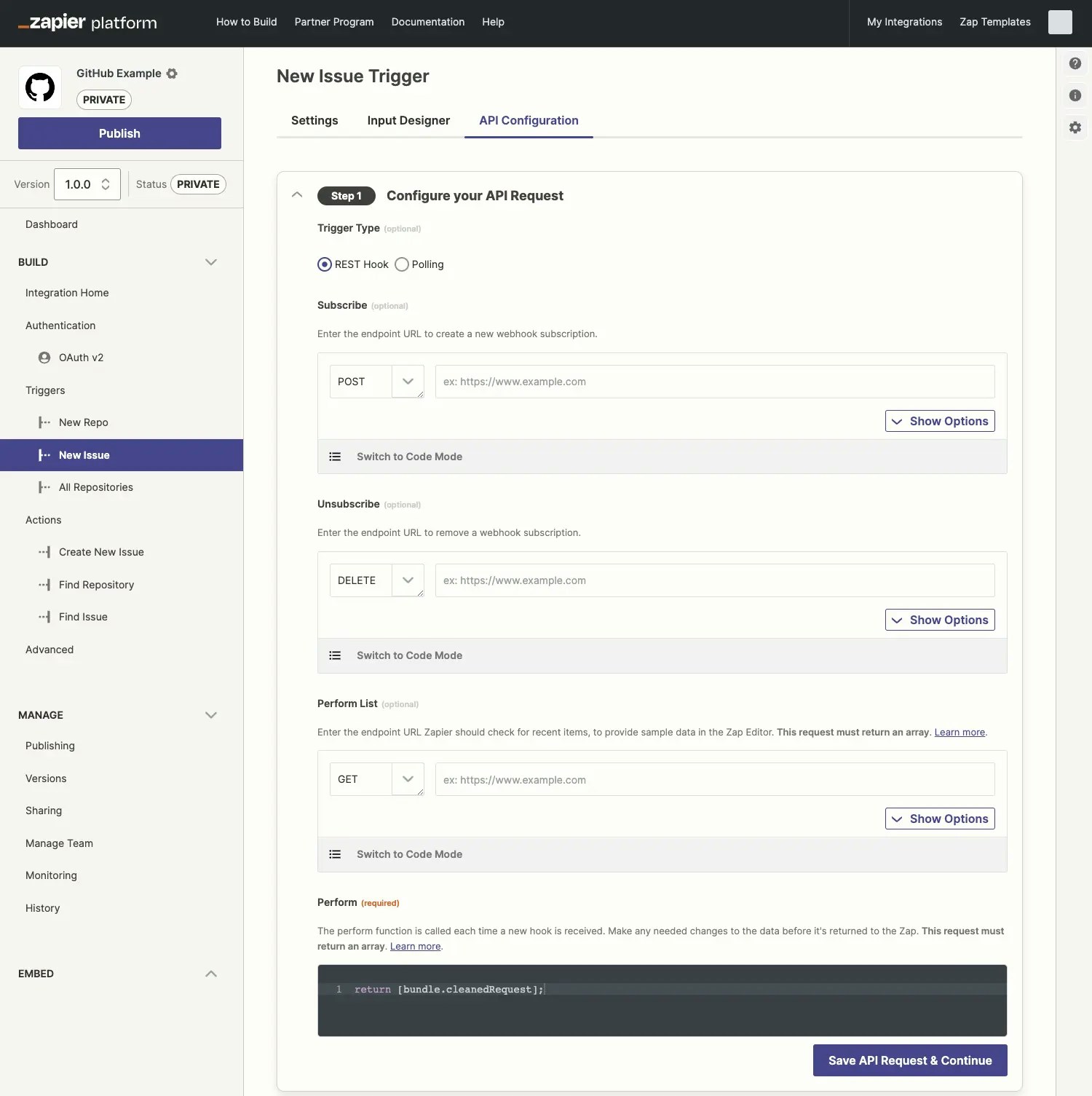This screenshot has width=1092, height=1096.
Task: Select the REST Hook radio button
Action: tap(325, 264)
